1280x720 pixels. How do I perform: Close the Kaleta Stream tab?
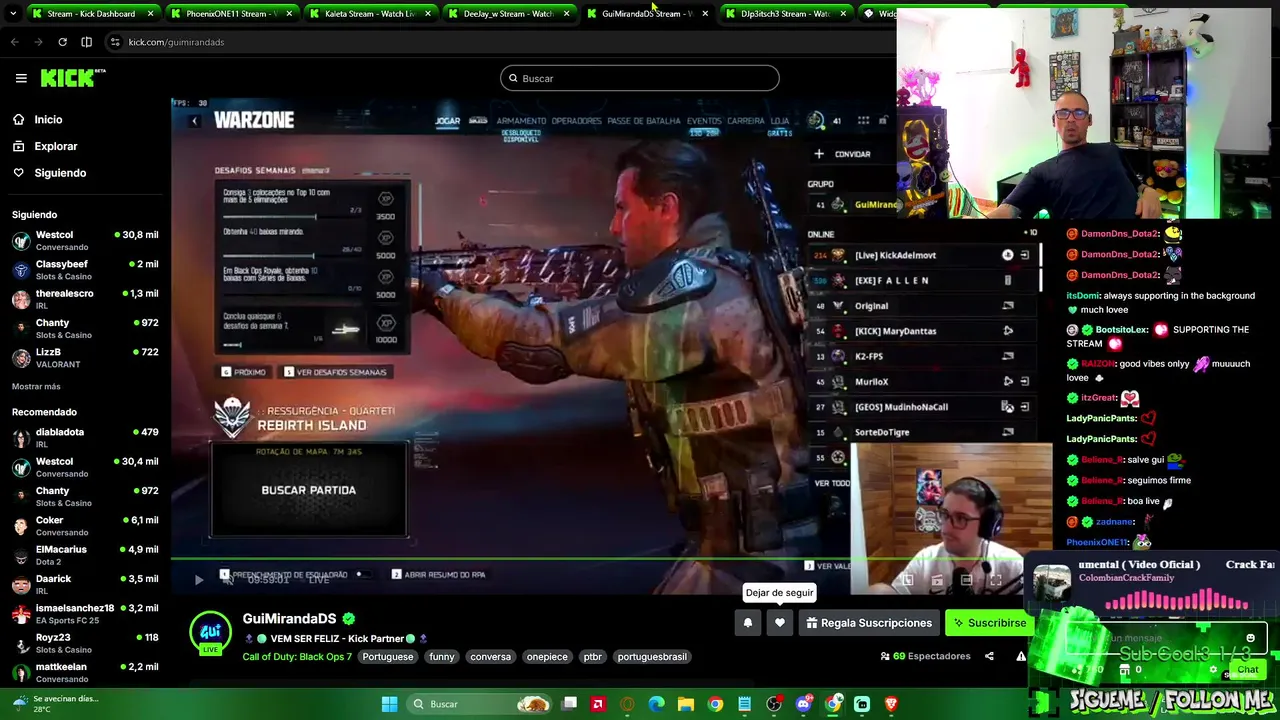point(428,14)
